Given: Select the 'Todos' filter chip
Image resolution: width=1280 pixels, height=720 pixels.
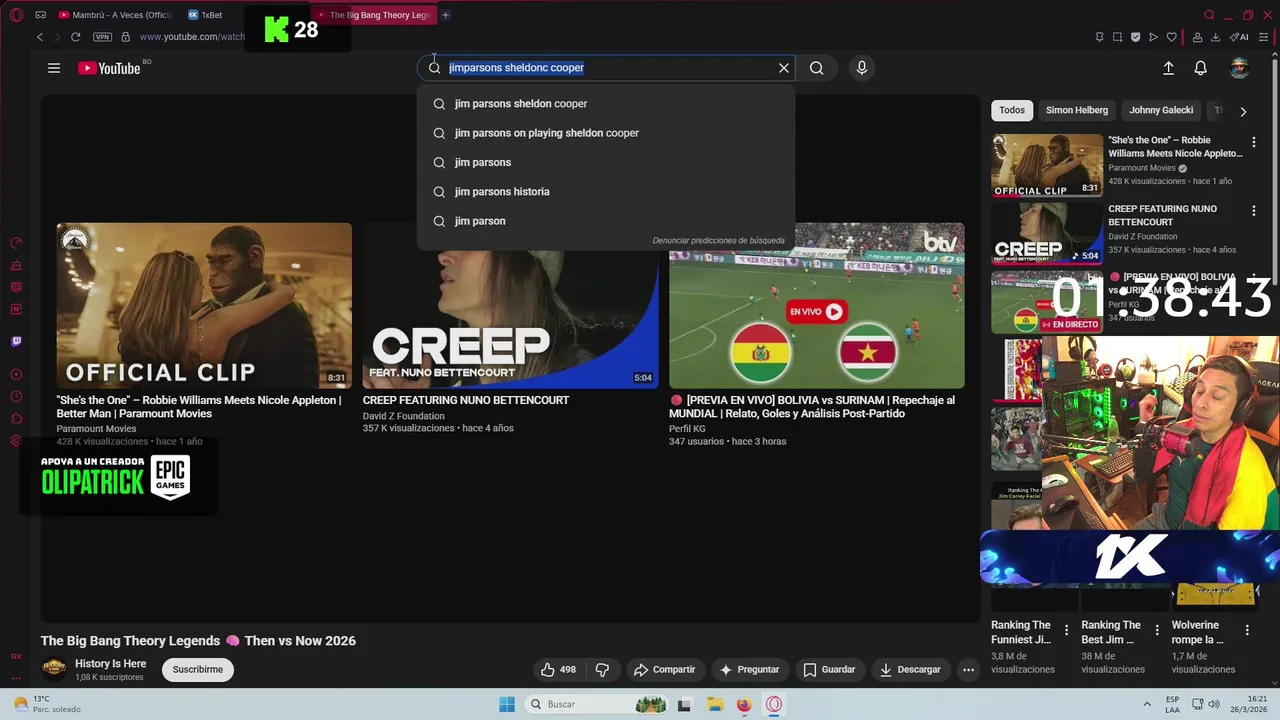Looking at the screenshot, I should click(1012, 110).
